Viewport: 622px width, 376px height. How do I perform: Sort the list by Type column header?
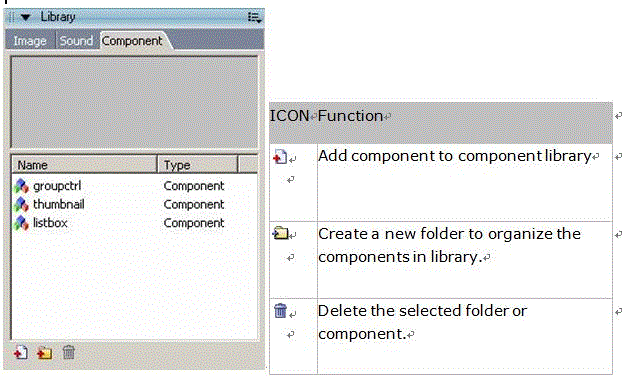tap(198, 165)
